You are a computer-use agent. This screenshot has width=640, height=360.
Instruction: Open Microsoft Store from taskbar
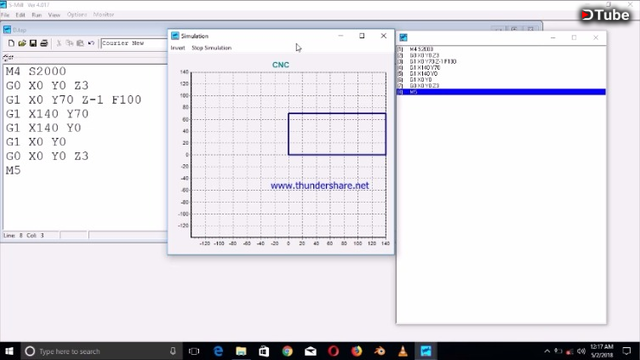point(264,351)
